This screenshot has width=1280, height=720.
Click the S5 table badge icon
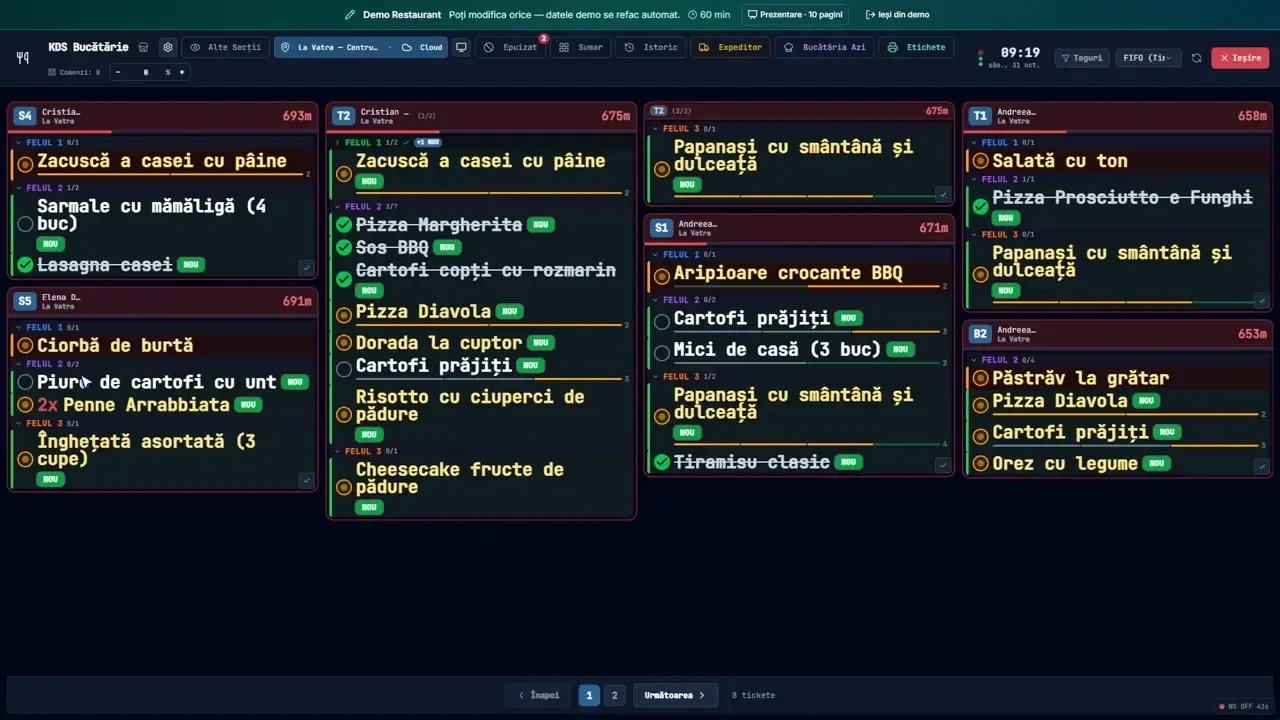tap(25, 301)
